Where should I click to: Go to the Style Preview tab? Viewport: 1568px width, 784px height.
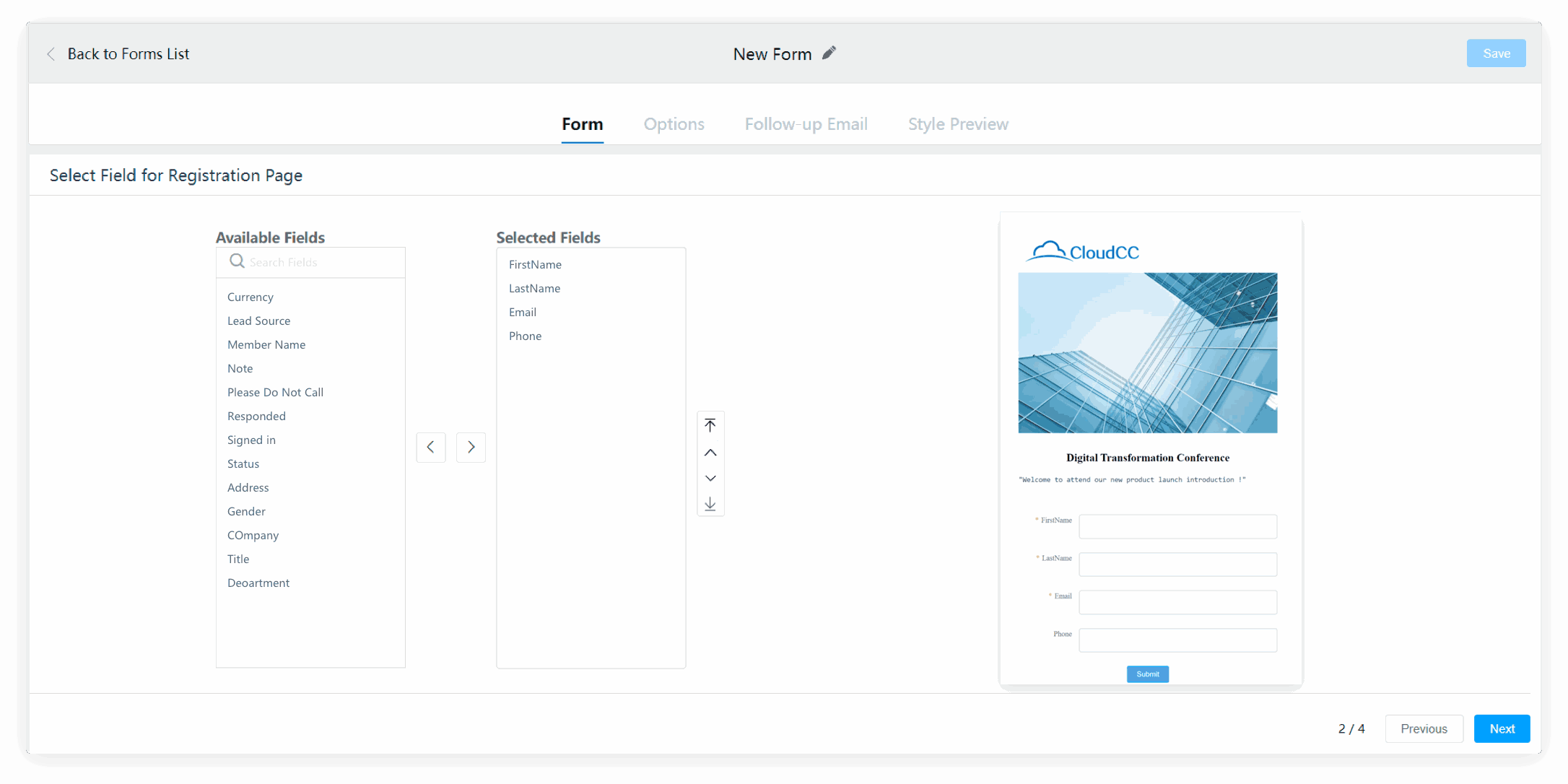point(958,124)
